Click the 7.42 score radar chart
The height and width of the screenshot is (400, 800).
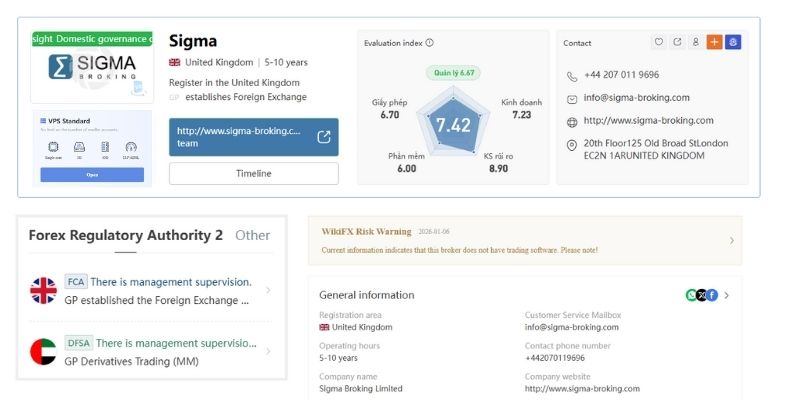pyautogui.click(x=453, y=124)
